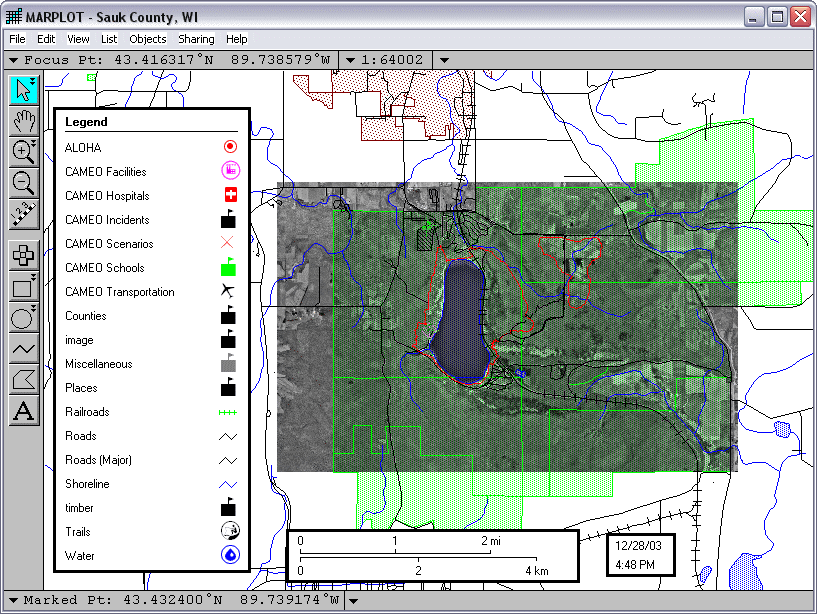Click the Places legend symbol

pyautogui.click(x=228, y=387)
